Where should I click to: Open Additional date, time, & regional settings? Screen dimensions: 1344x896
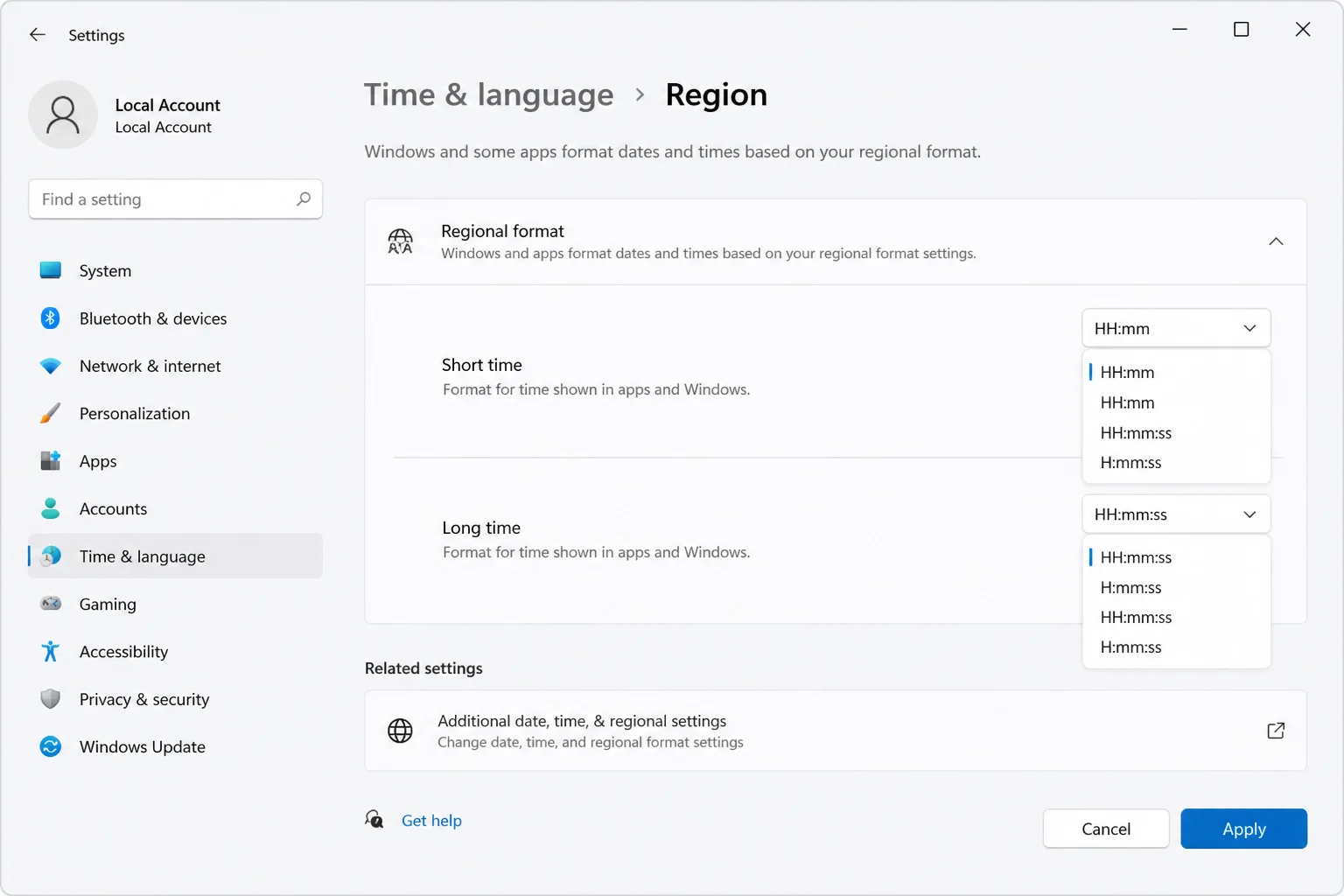pyautogui.click(x=836, y=731)
